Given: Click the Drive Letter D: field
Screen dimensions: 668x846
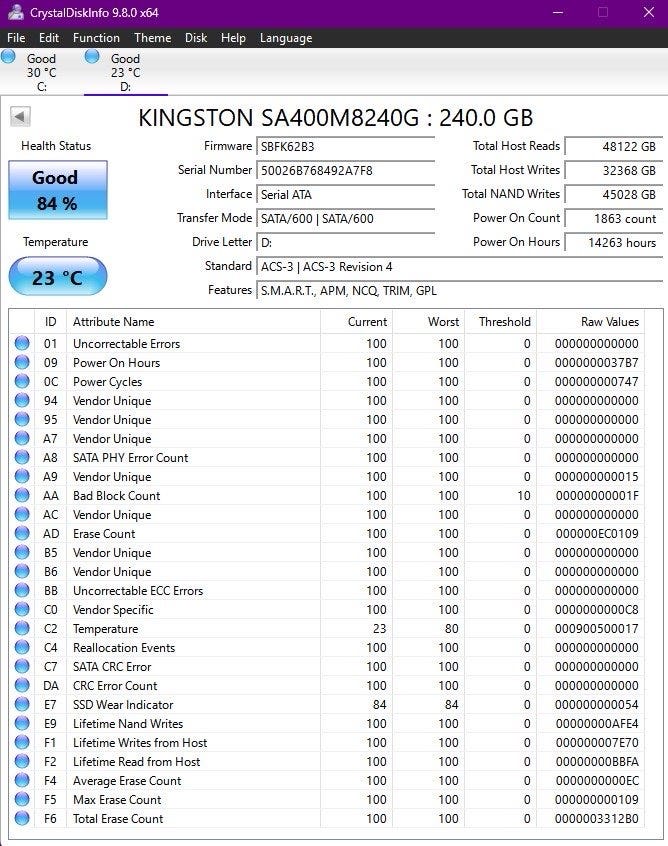Looking at the screenshot, I should coord(346,242).
